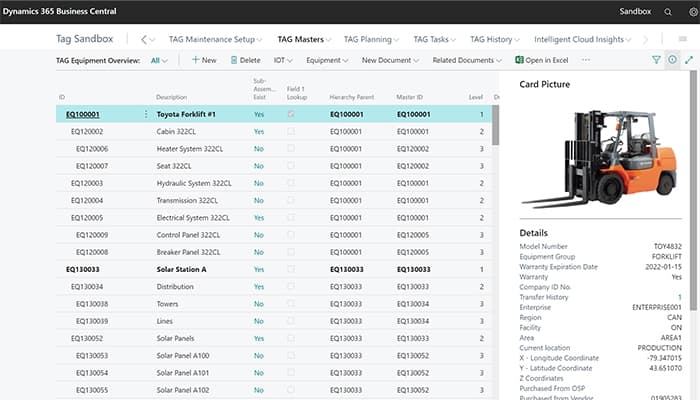Sort by the ID column header
This screenshot has height=400, width=700.
[62, 97]
